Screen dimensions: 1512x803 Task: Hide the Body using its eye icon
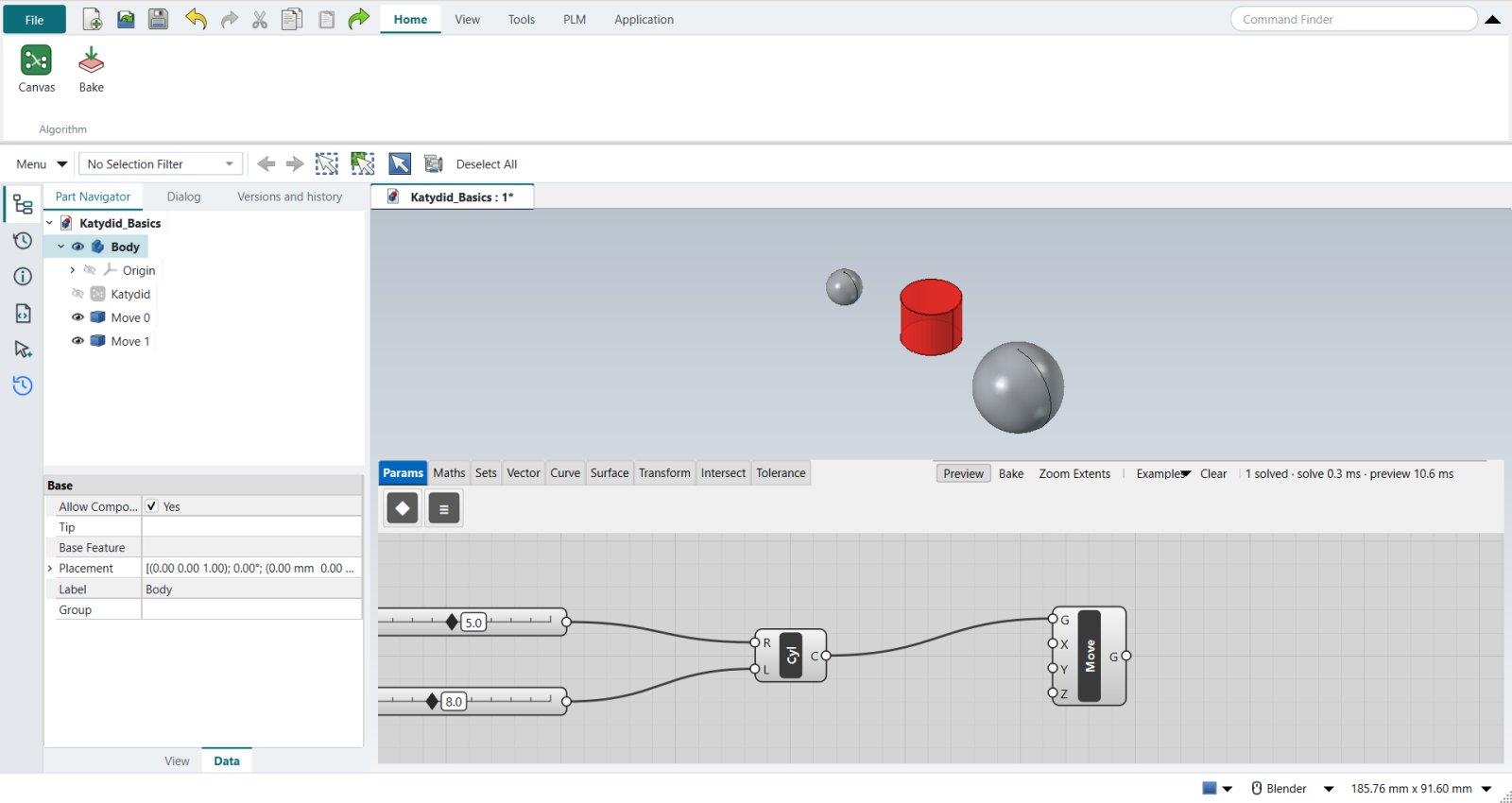pyautogui.click(x=78, y=247)
